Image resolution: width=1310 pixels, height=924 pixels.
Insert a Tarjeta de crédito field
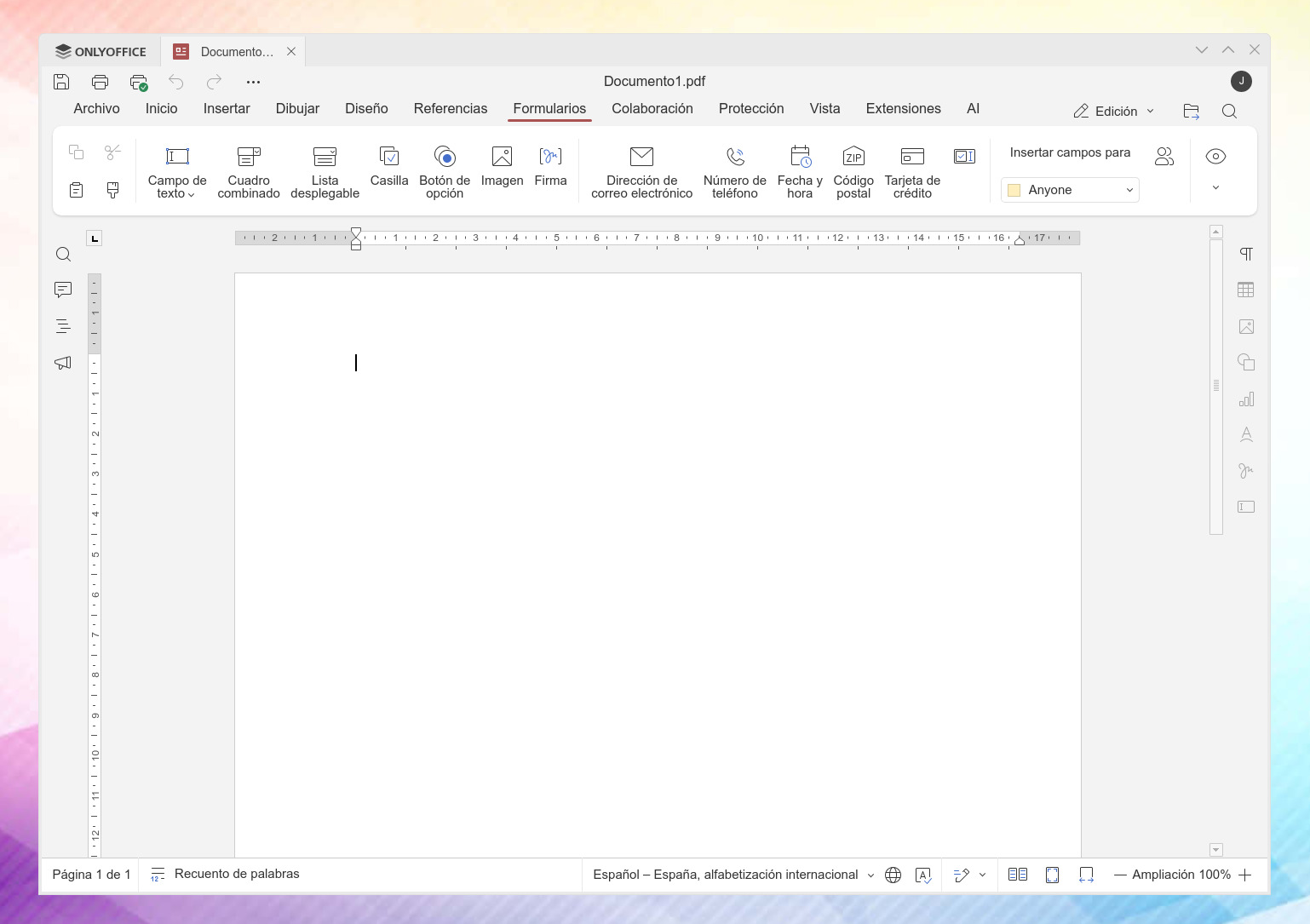click(911, 170)
